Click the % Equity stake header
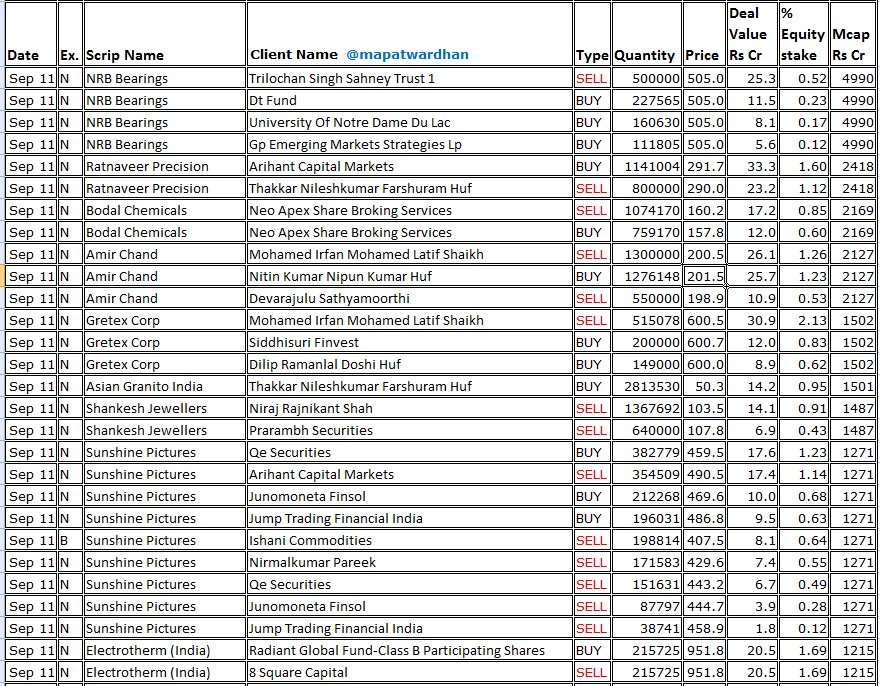Viewport: 880px width, 686px height. pyautogui.click(x=803, y=34)
